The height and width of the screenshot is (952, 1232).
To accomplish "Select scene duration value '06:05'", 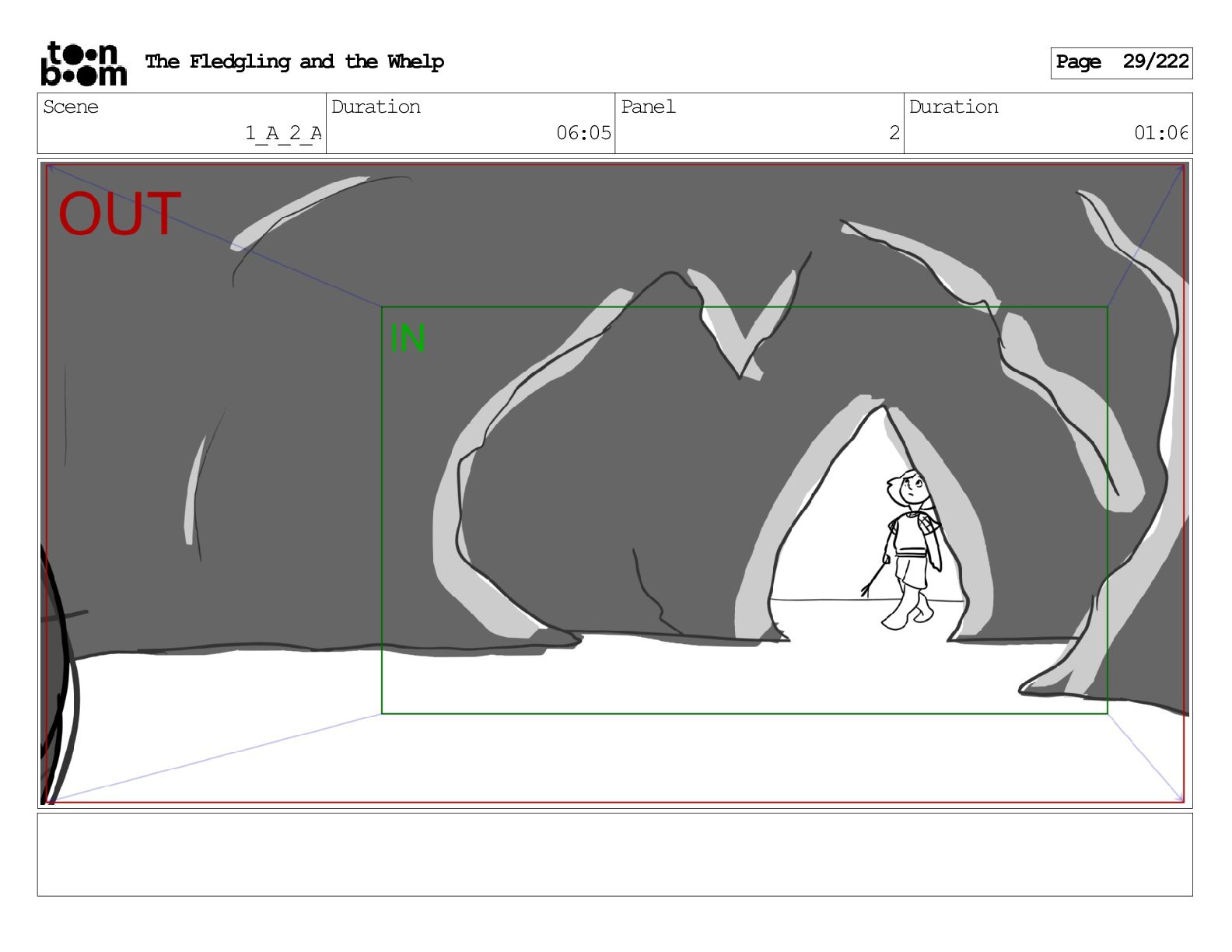I will pos(583,133).
